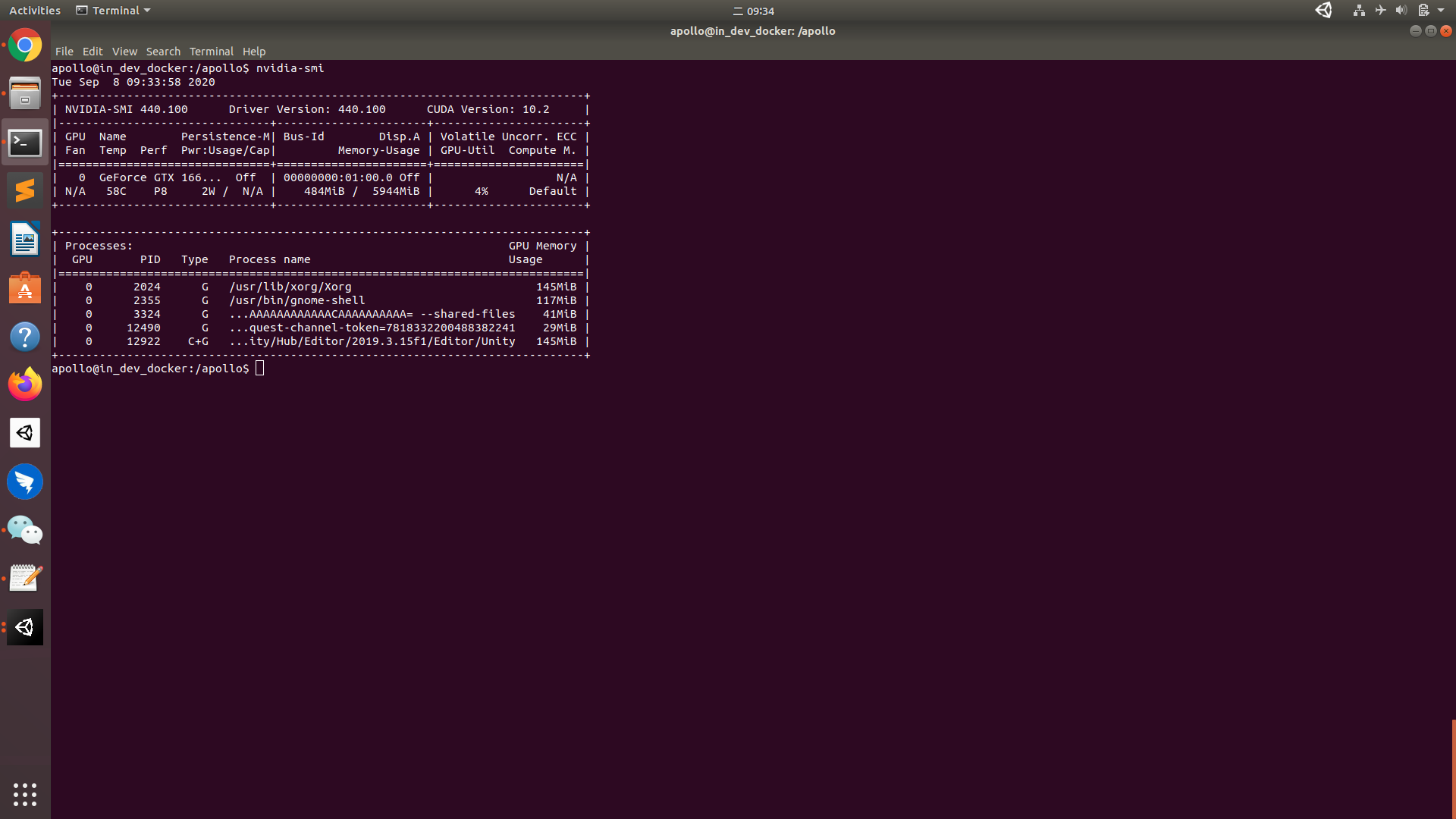The image size is (1456, 819).
Task: Launch Sublime Text from the dock
Action: [x=25, y=190]
